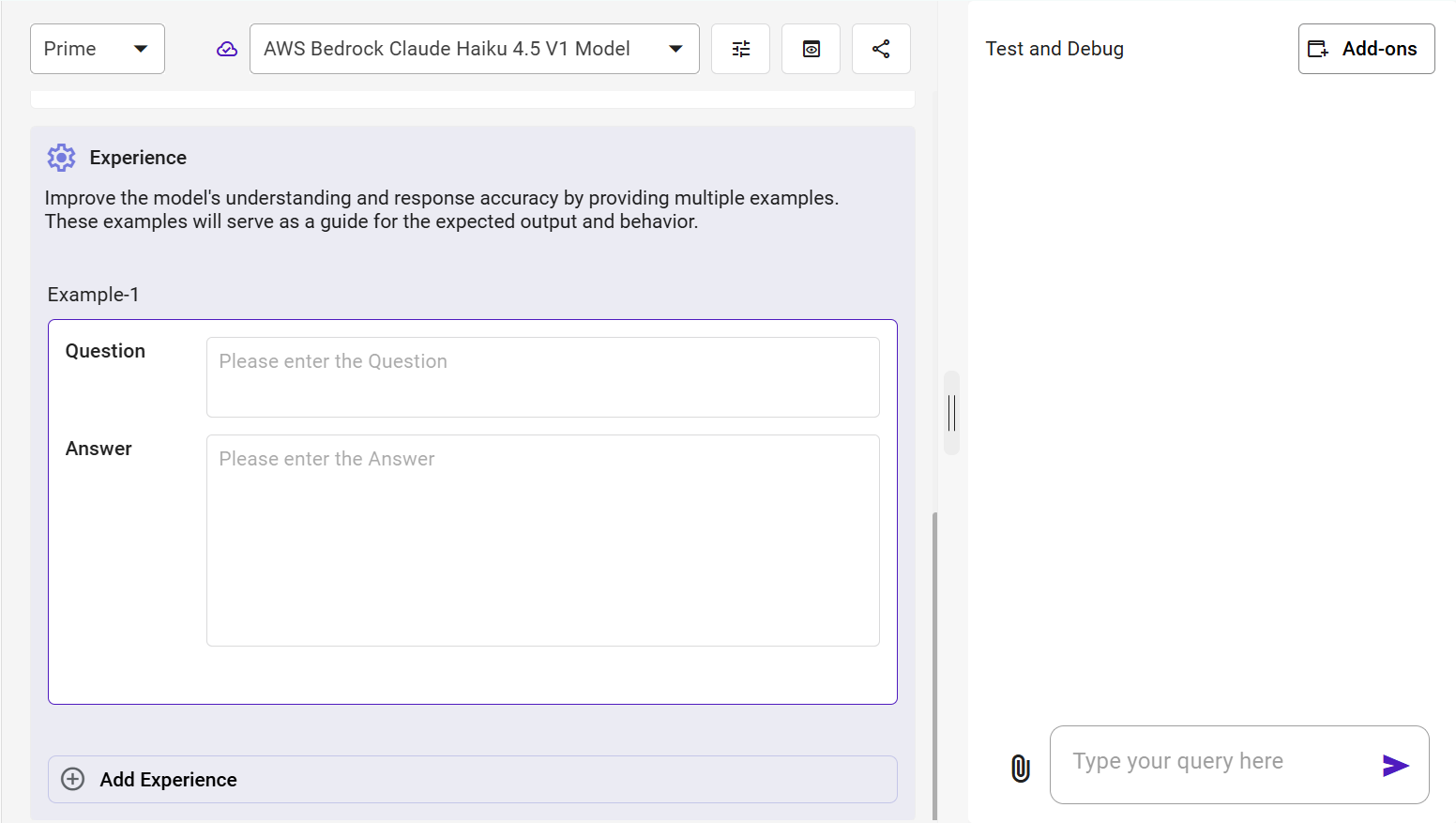Select the Test and Debug heading

click(1054, 49)
